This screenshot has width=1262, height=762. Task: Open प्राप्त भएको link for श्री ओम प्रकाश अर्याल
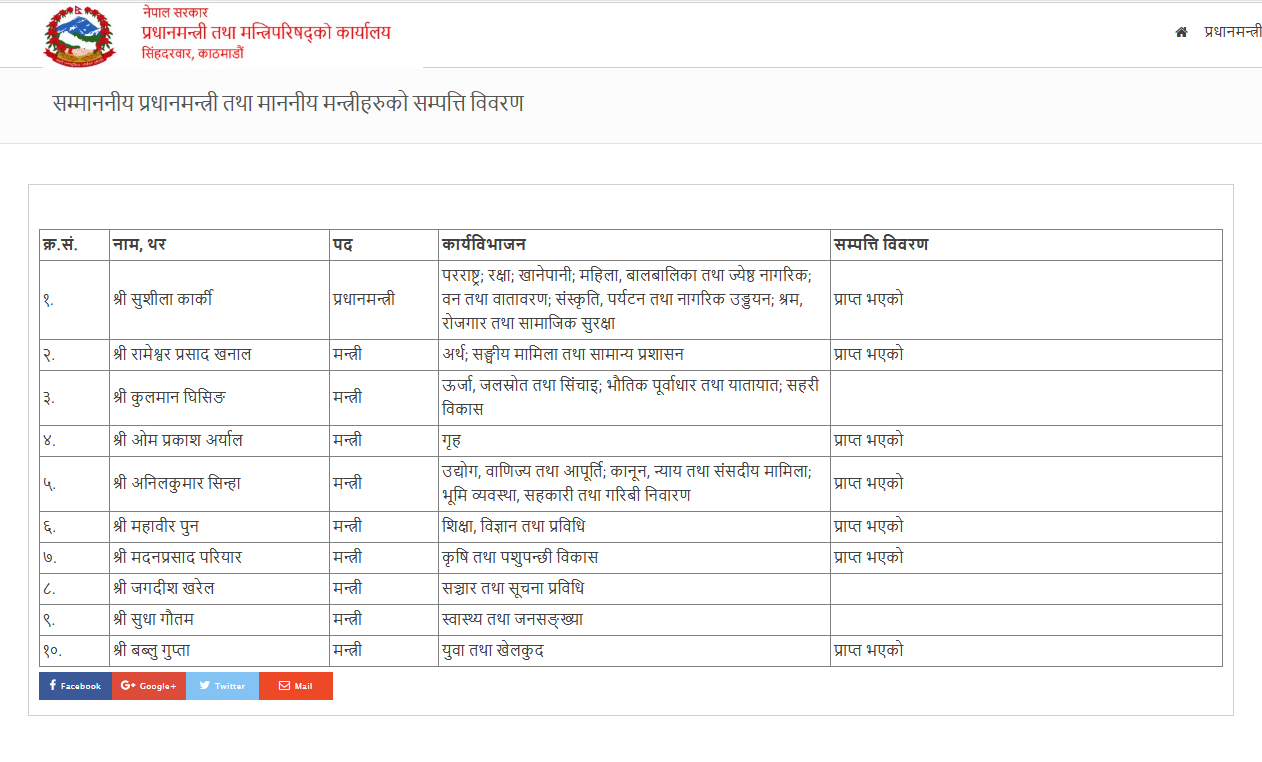[869, 441]
